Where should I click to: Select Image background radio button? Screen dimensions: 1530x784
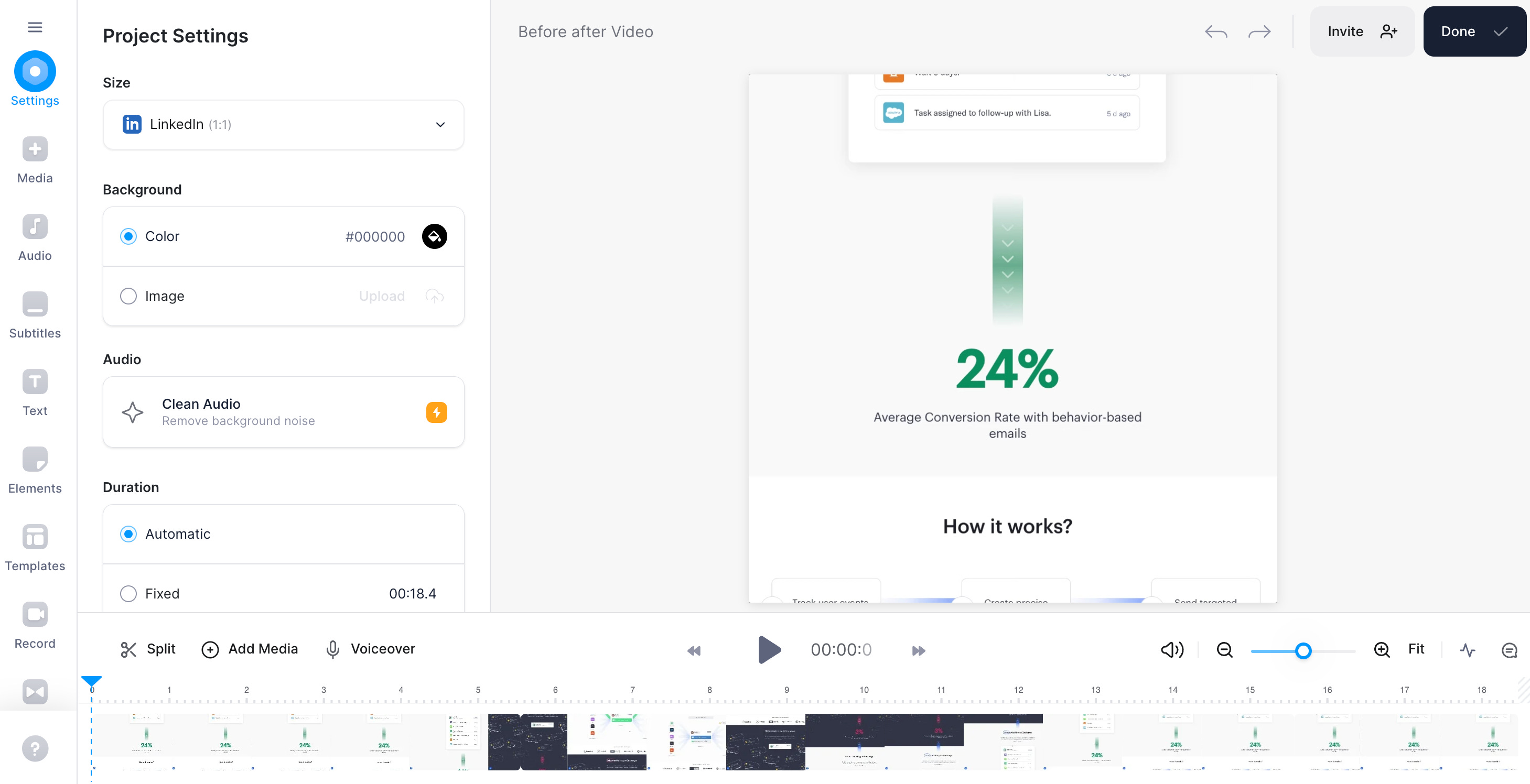point(128,296)
